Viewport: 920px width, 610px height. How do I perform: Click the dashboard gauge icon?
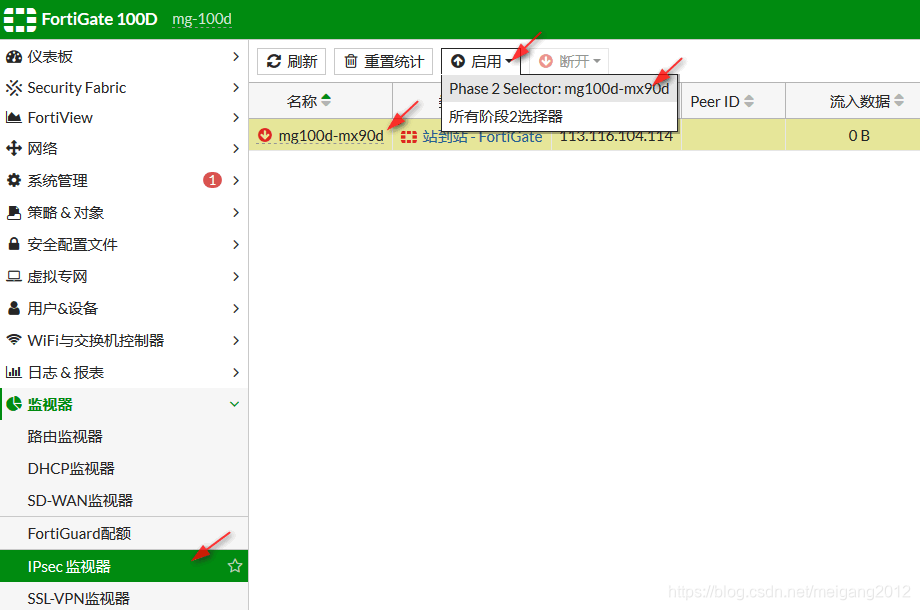pyautogui.click(x=13, y=56)
